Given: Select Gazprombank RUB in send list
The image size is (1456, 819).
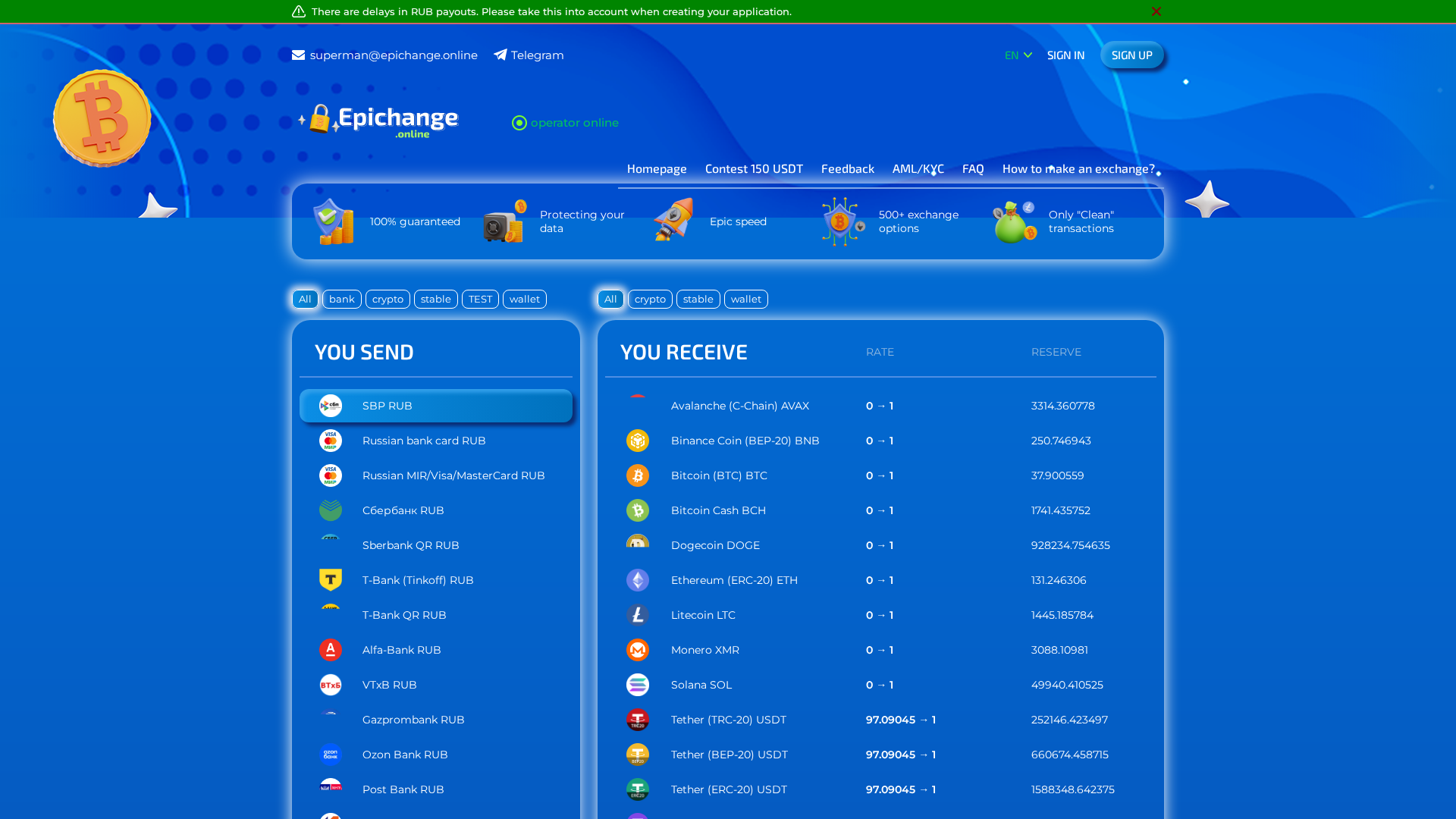Looking at the screenshot, I should [x=436, y=720].
